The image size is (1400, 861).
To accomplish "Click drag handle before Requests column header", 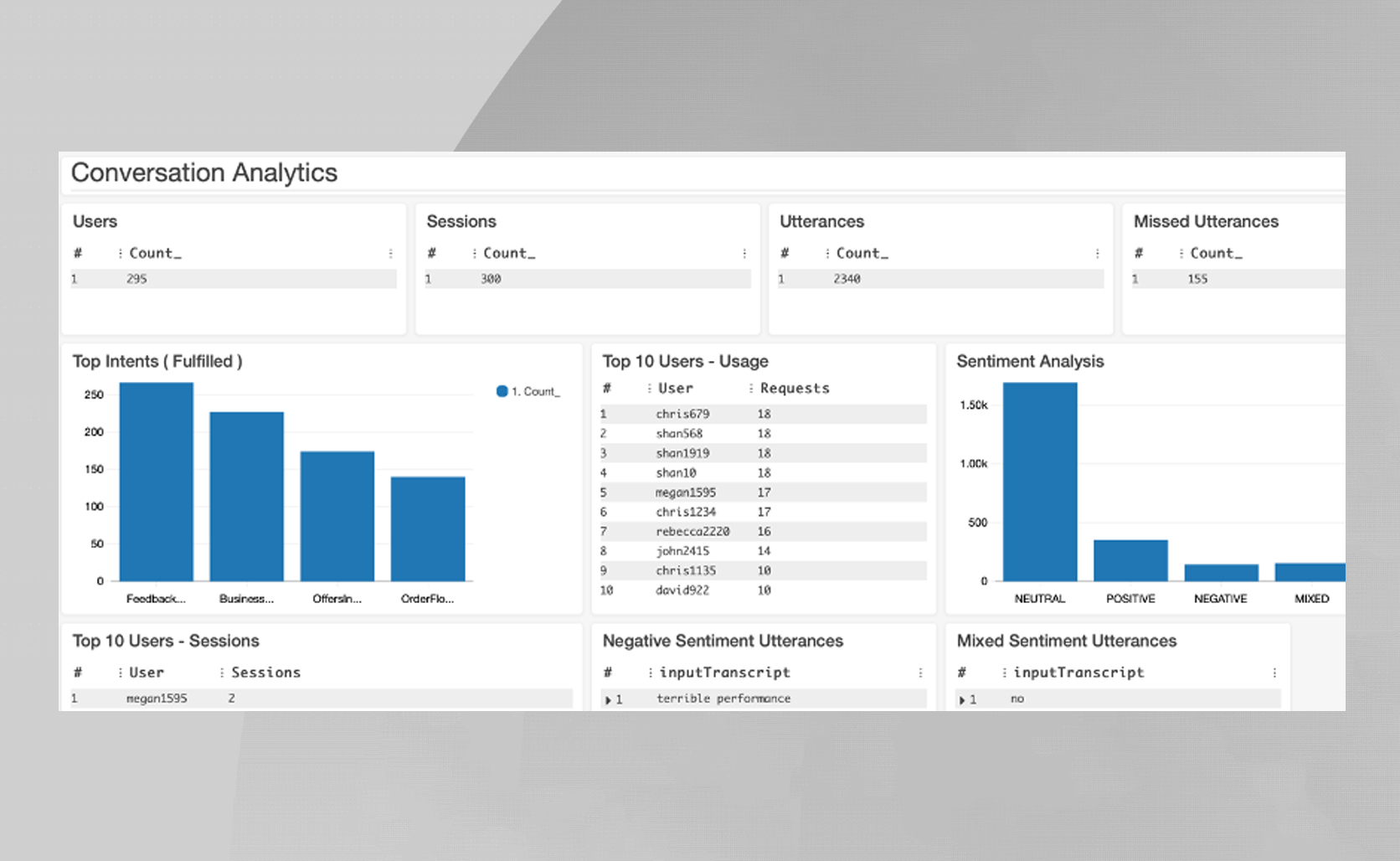I will click(x=751, y=389).
